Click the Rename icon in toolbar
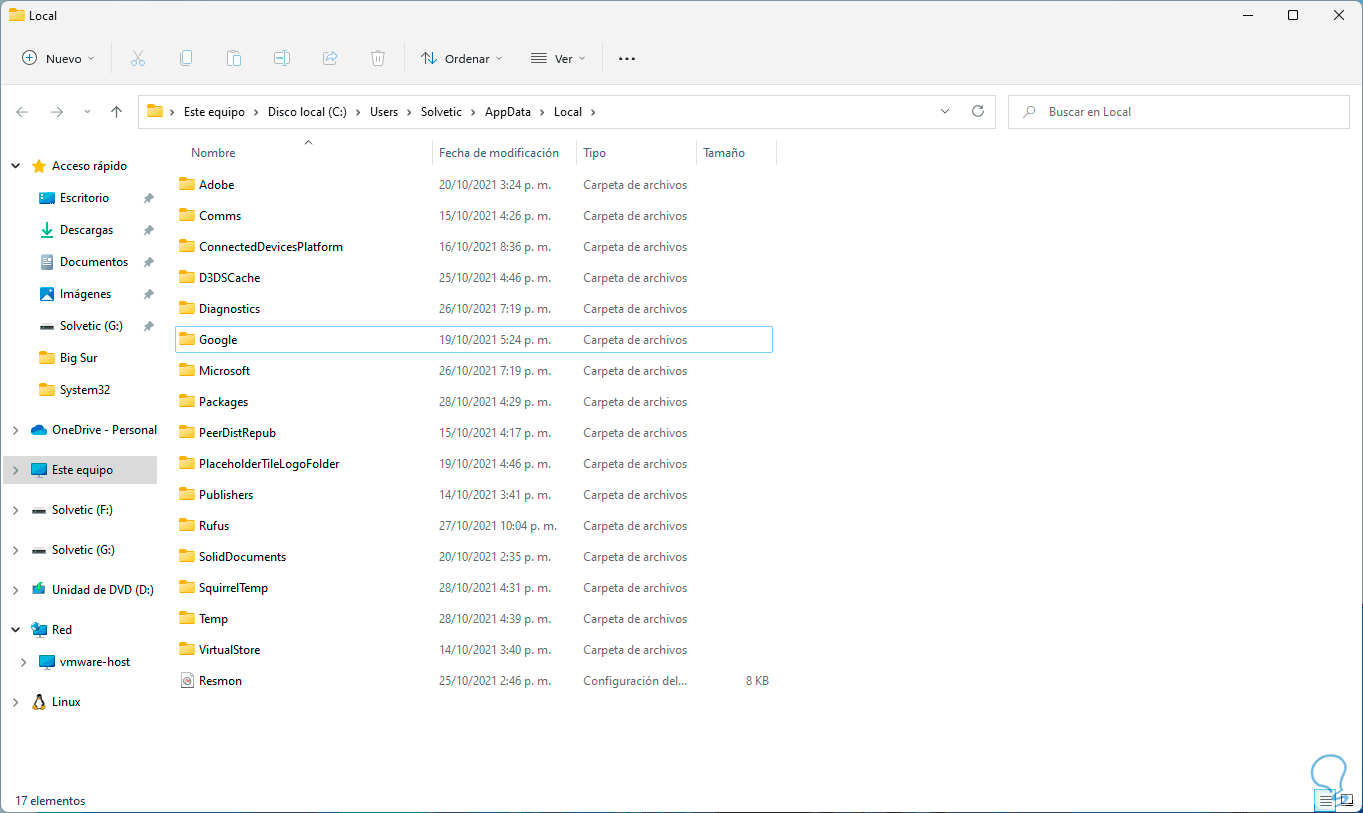Viewport: 1363px width, 813px height. click(282, 59)
